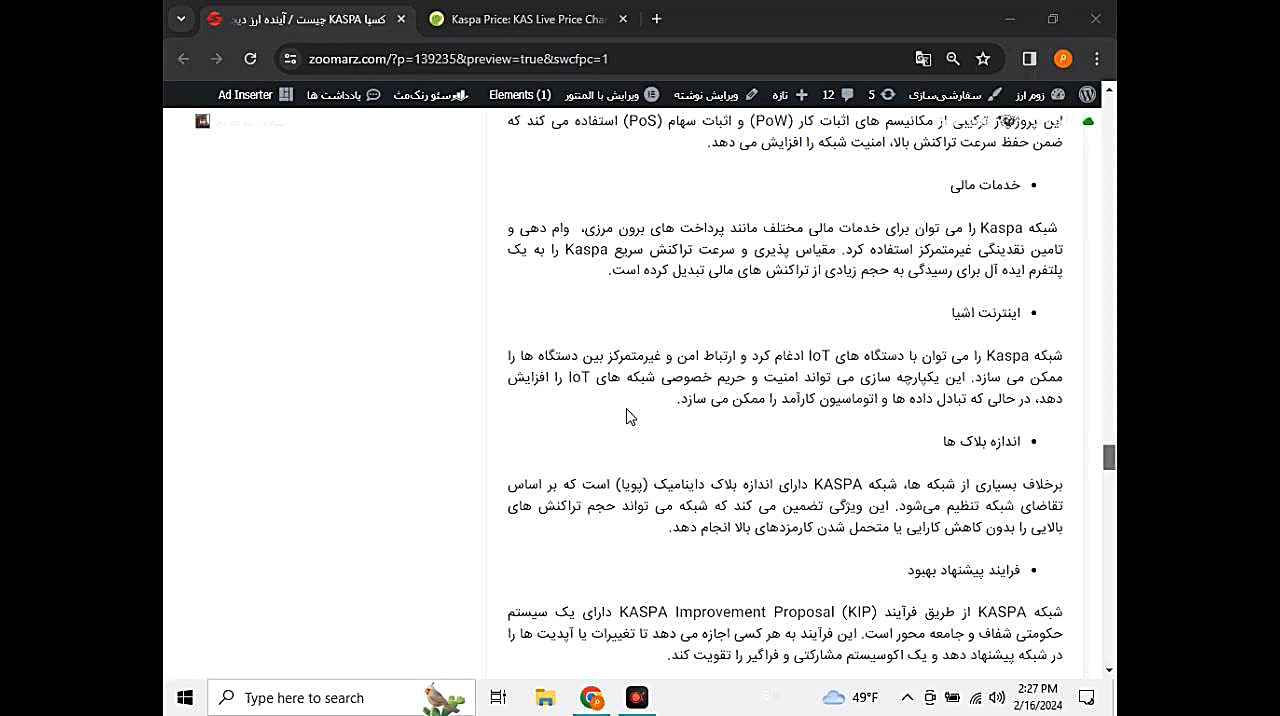Open the Windows Start menu
Image resolution: width=1280 pixels, height=716 pixels.
(185, 697)
